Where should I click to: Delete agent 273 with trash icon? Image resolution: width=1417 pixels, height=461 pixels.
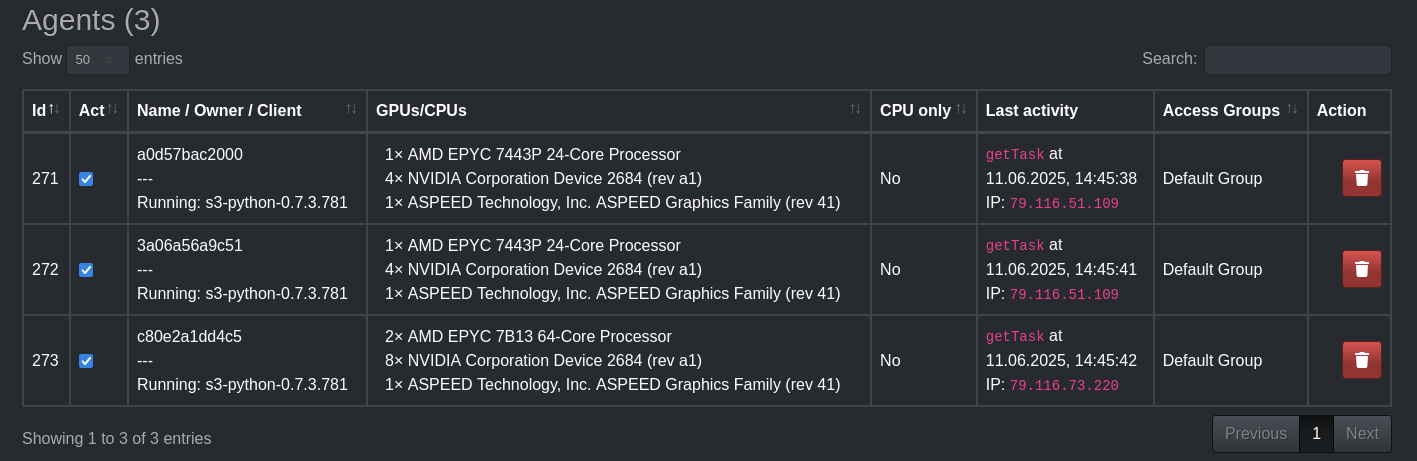point(1361,360)
